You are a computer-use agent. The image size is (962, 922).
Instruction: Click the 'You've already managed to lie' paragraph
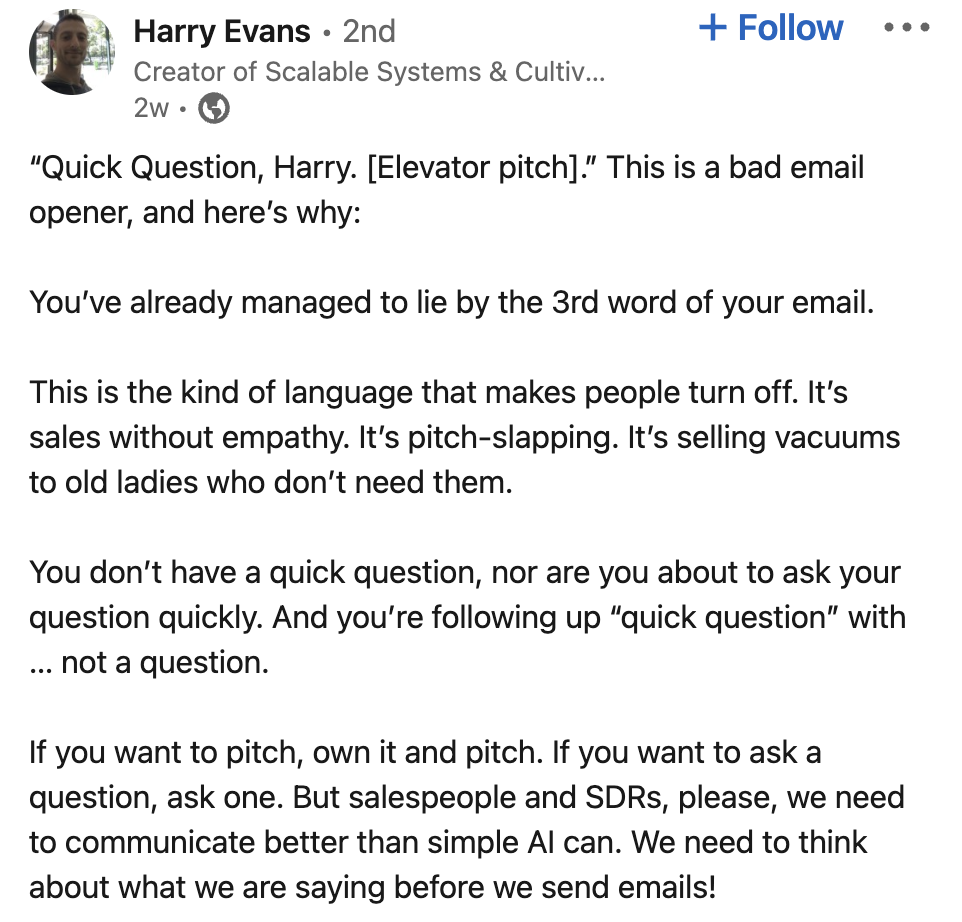451,302
